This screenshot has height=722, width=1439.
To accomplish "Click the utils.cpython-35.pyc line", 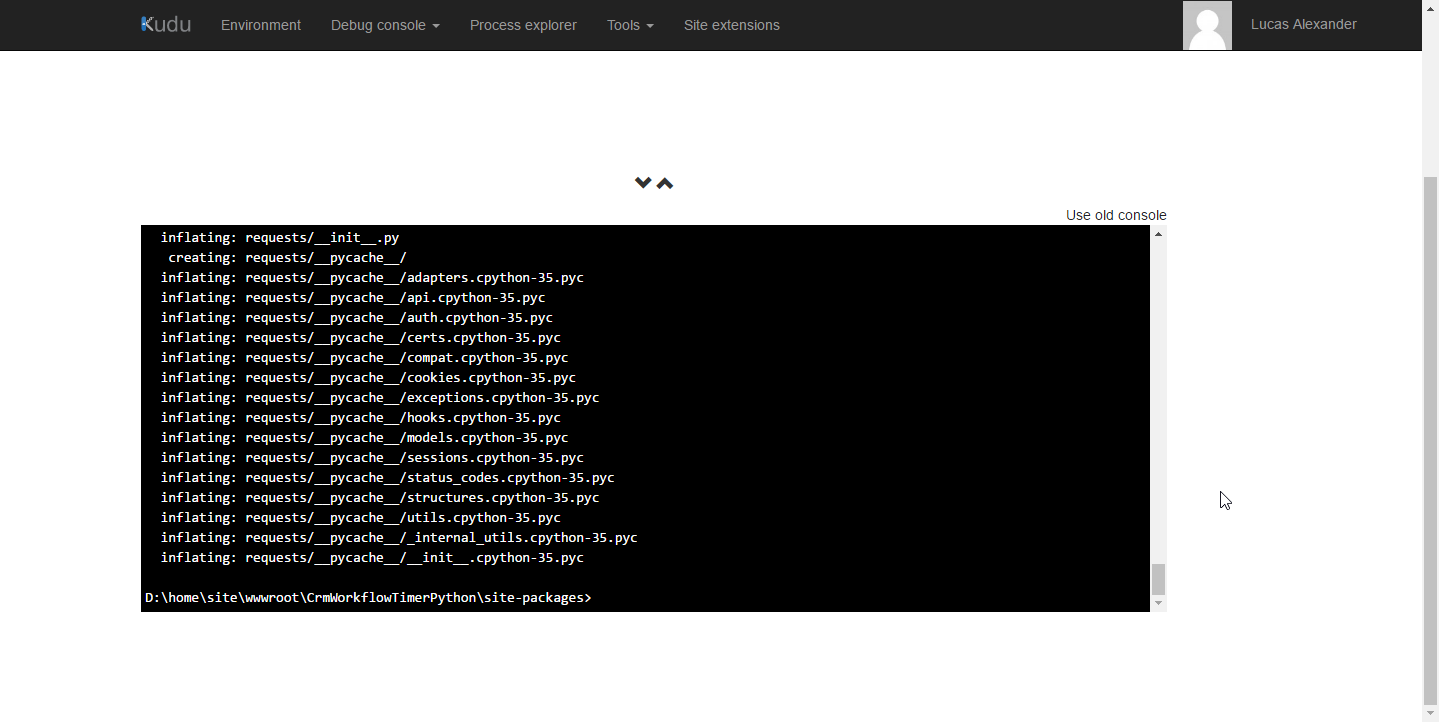I will tap(361, 518).
